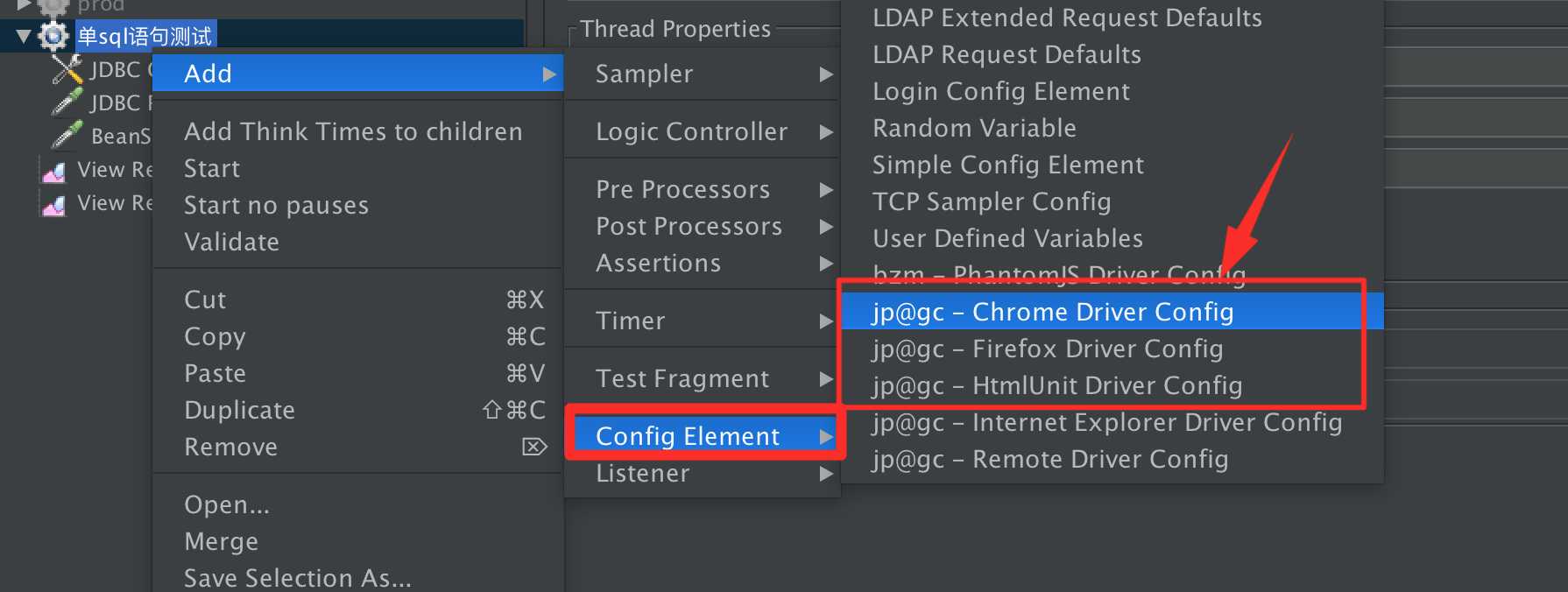The width and height of the screenshot is (1568, 592).
Task: Collapse the 单sql语句测试 thread group
Action: pyautogui.click(x=24, y=36)
